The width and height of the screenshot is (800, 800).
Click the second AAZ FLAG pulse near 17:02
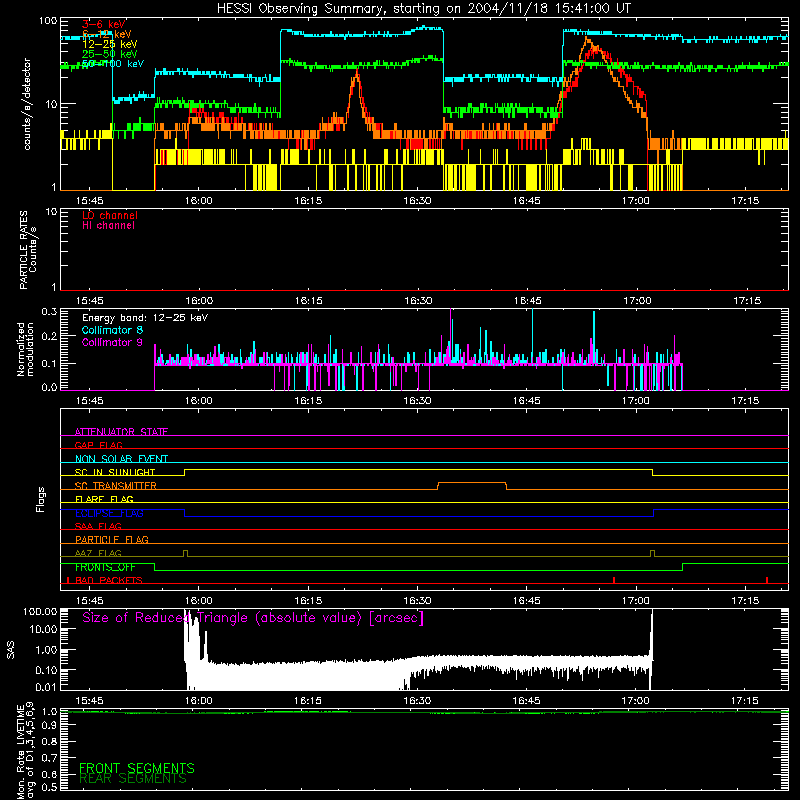coord(653,553)
